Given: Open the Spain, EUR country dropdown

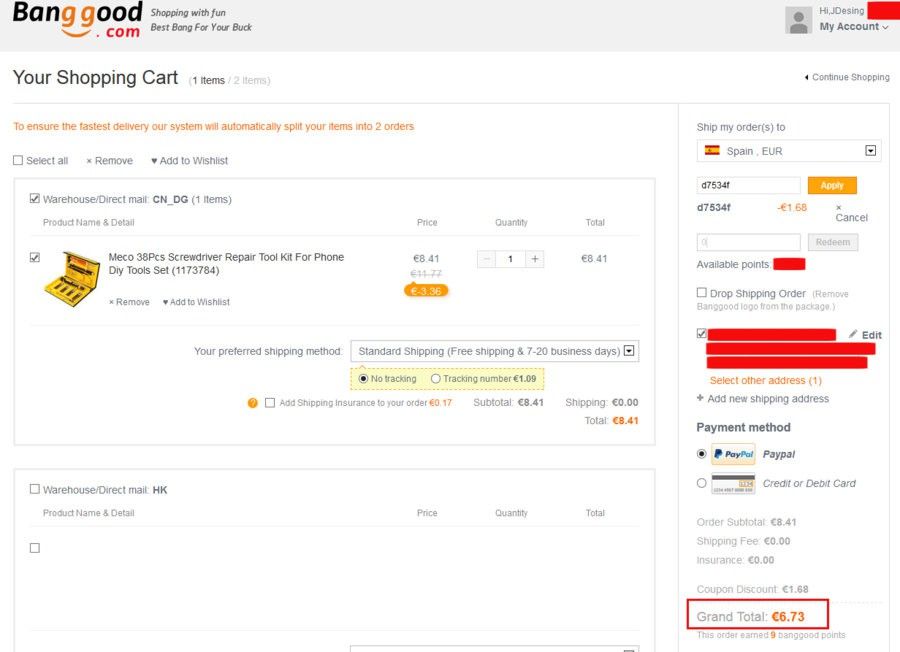Looking at the screenshot, I should click(x=789, y=151).
